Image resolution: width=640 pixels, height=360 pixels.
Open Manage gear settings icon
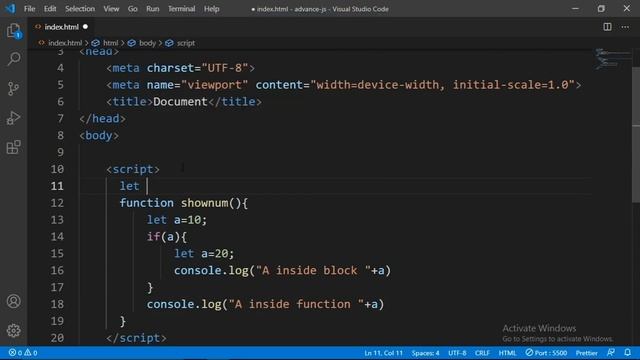tap(13, 331)
